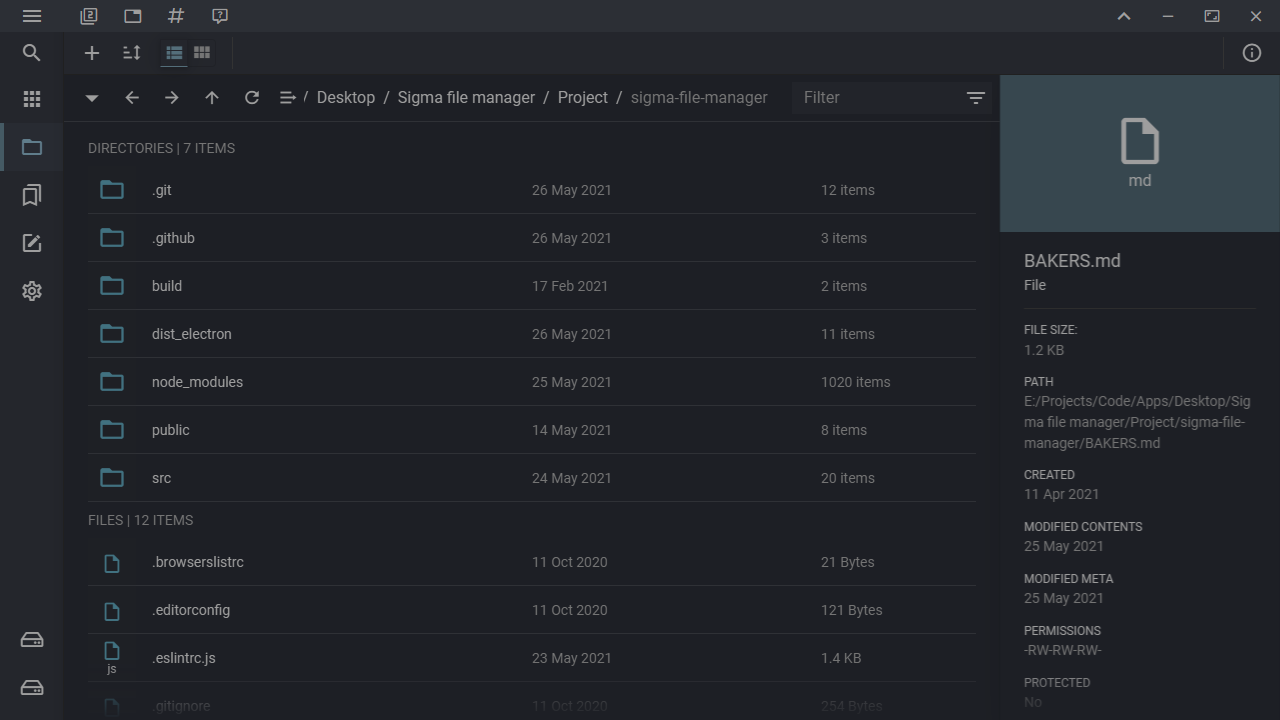Screen dimensions: 1280x720
Task: Open the window panel icon in title bar
Action: (133, 16)
